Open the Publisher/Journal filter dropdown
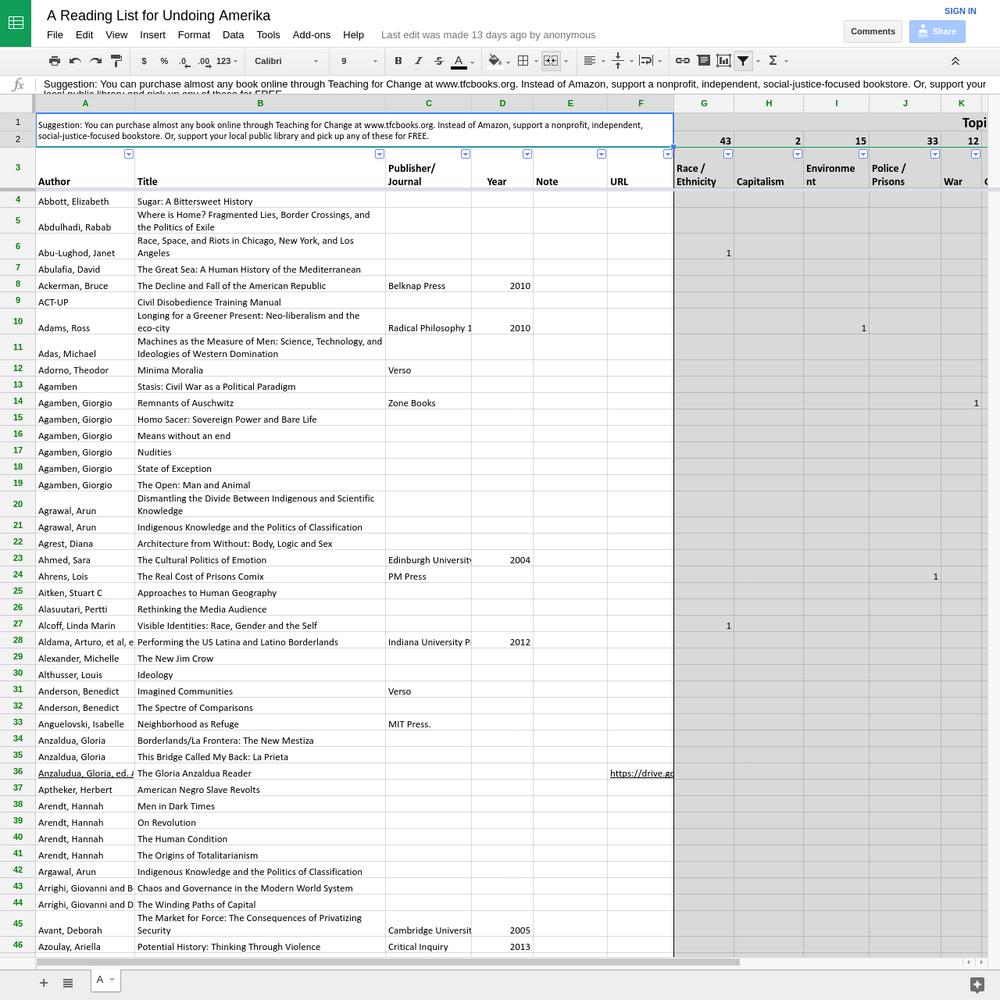This screenshot has width=1000, height=1000. coord(466,154)
